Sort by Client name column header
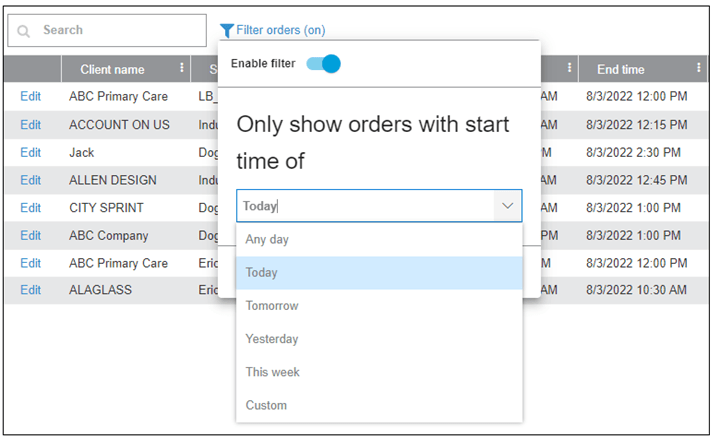Screen dimensions: 720x439 click(112, 69)
